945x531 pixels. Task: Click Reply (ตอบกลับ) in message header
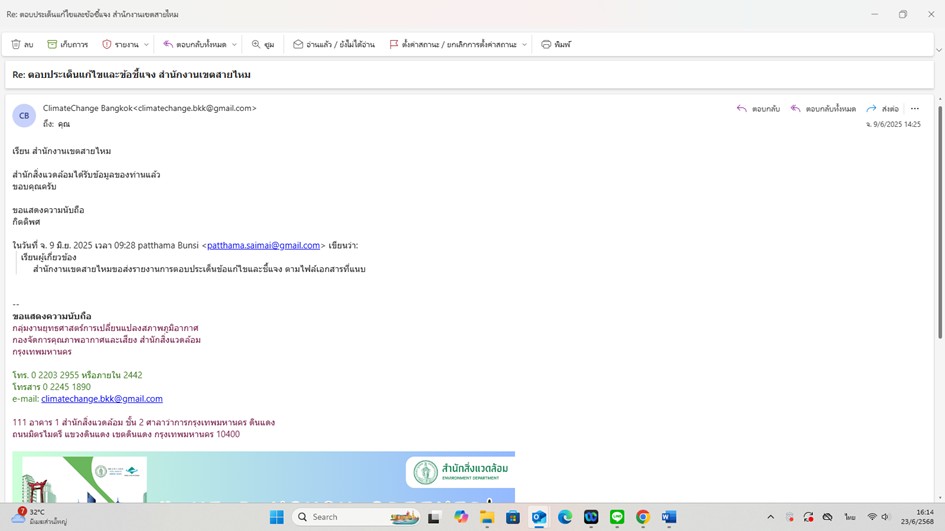pyautogui.click(x=758, y=109)
